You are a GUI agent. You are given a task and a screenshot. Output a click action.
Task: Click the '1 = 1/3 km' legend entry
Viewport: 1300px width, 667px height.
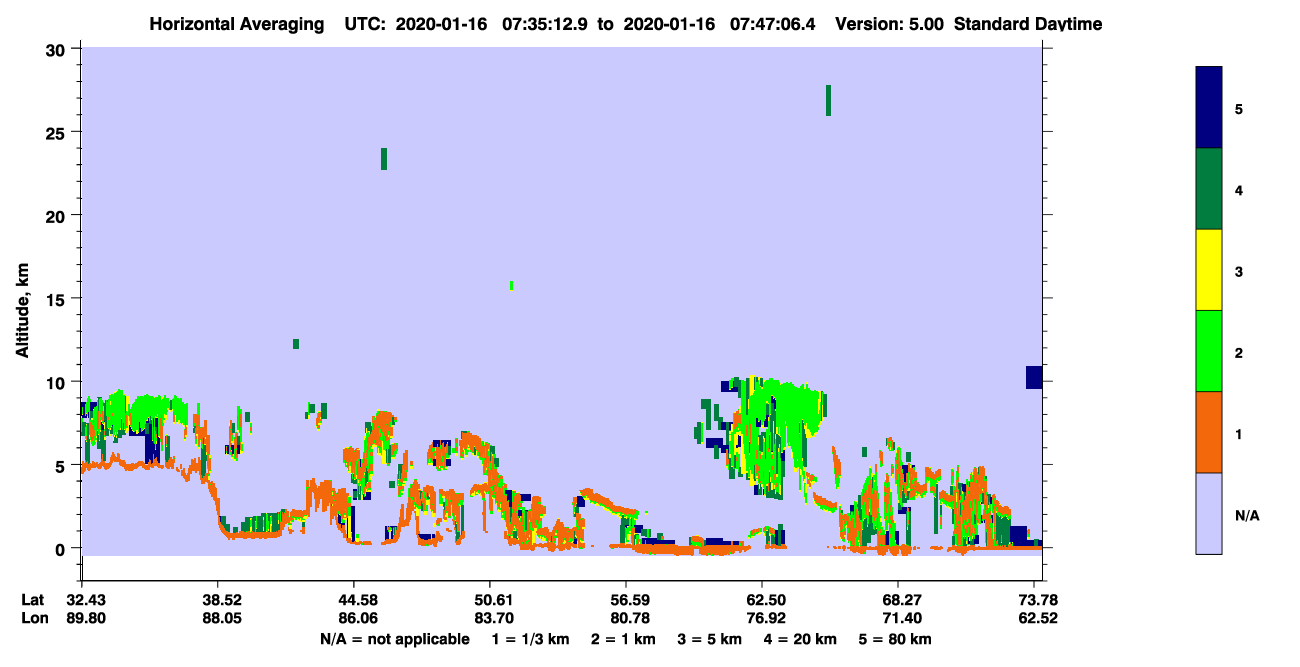[531, 639]
